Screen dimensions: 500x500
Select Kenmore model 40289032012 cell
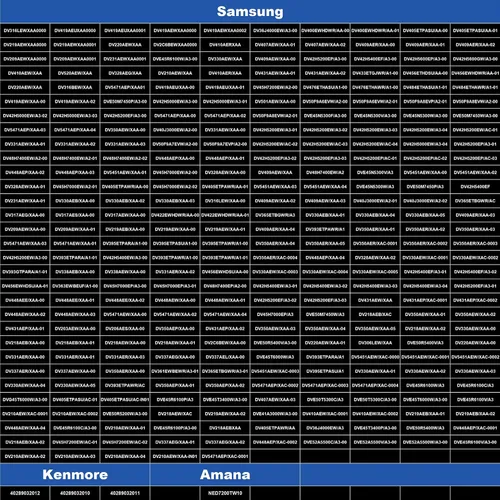click(25, 493)
